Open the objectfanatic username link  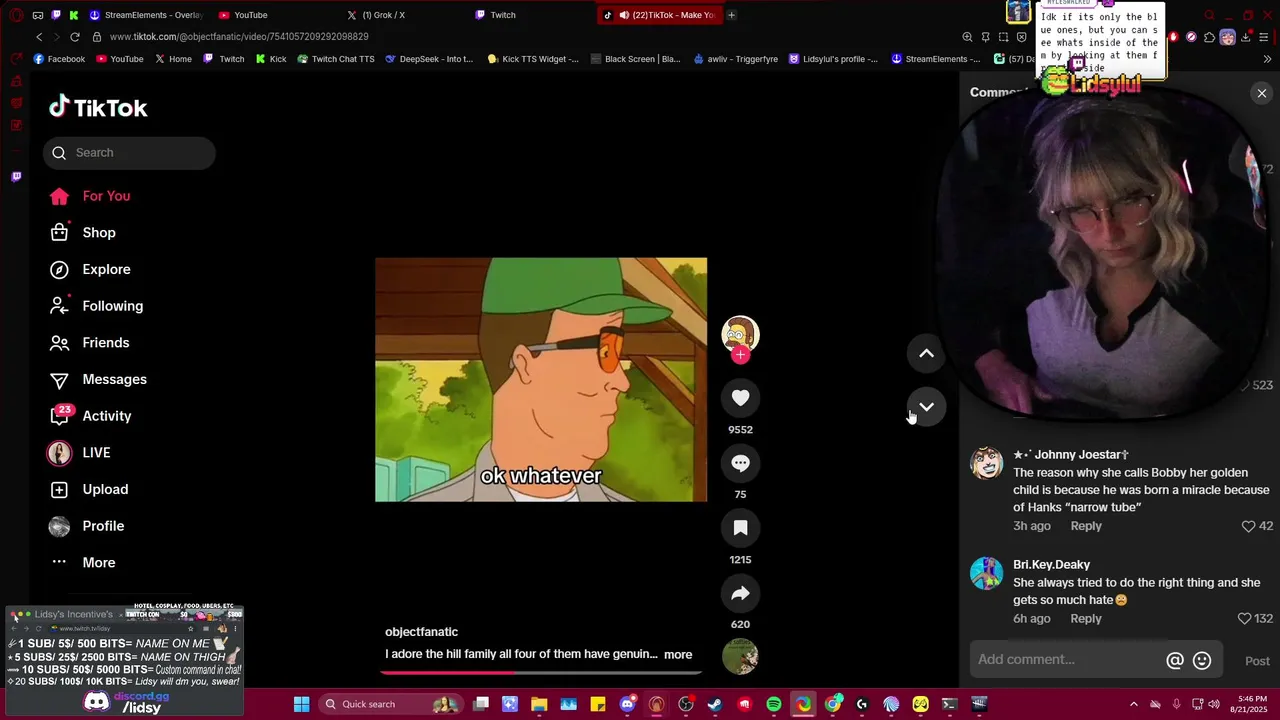tap(421, 632)
